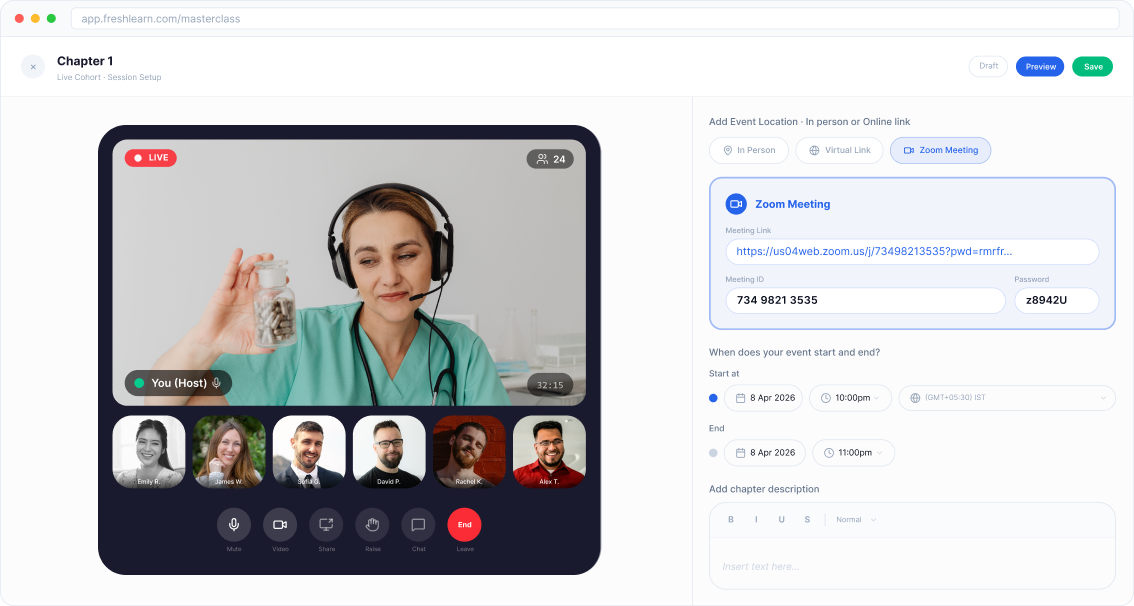Image resolution: width=1134 pixels, height=606 pixels.
Task: Open the Normal text style dropdown
Action: 856,519
